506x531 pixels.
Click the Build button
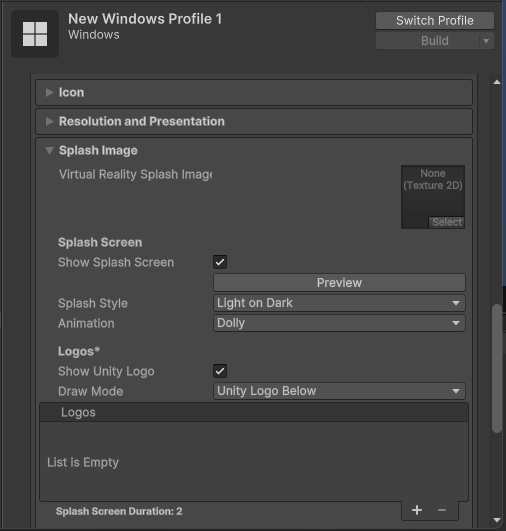pos(428,41)
